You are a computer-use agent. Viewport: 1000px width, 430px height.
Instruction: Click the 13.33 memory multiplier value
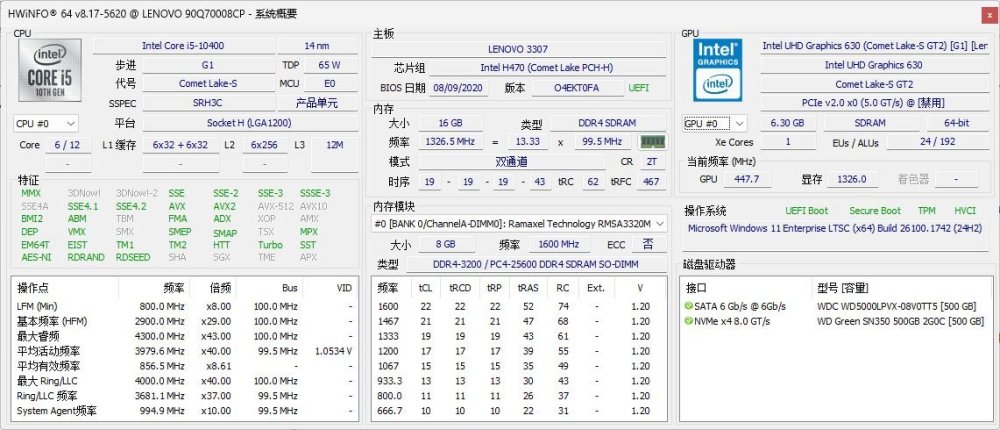(528, 142)
